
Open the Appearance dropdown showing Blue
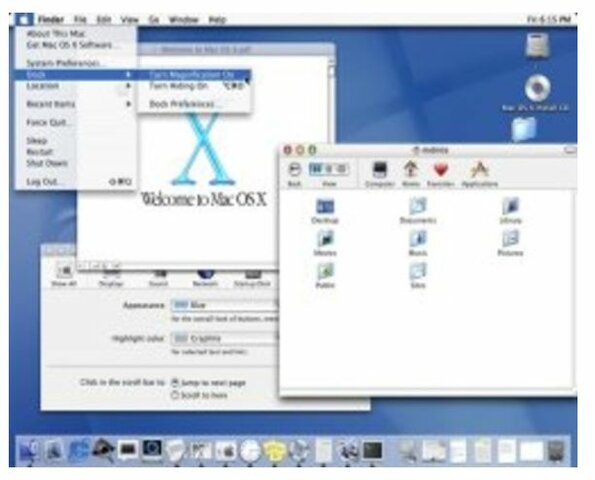[x=225, y=305]
